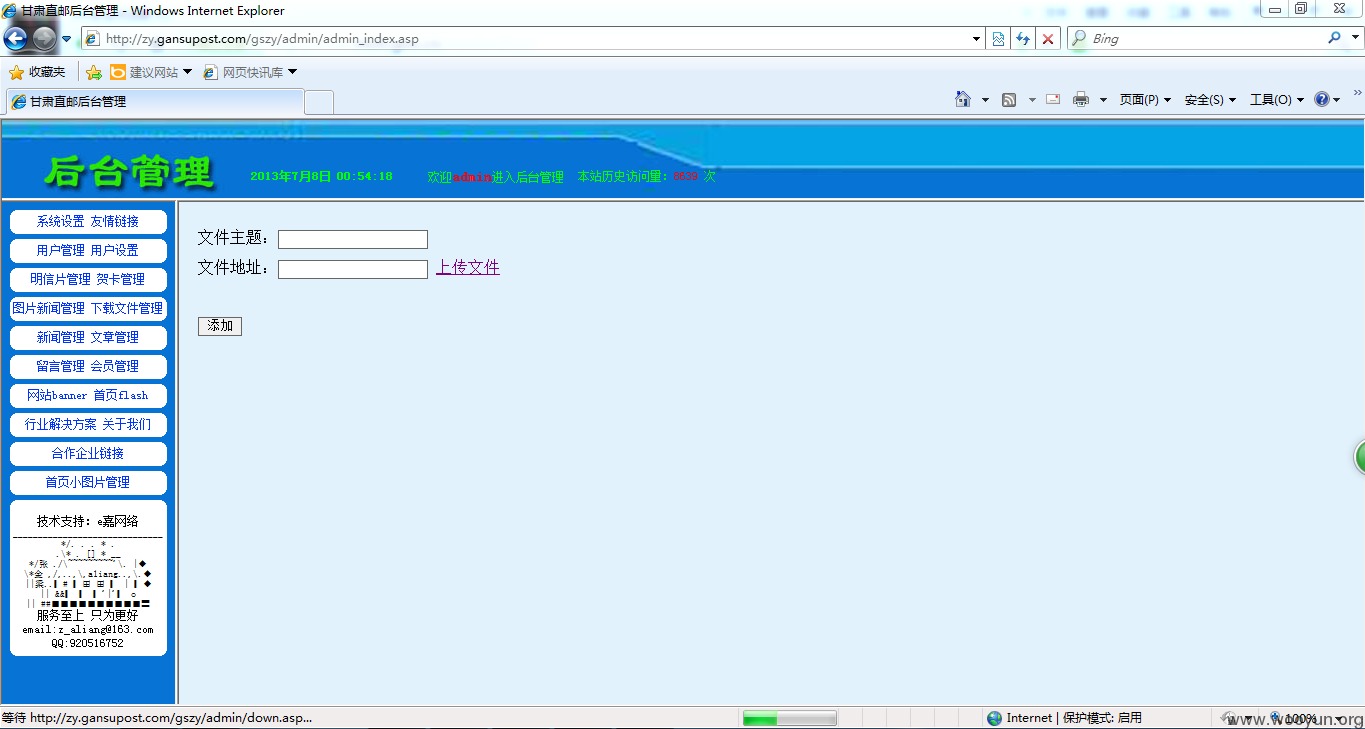Open 首页小图片管理 in the sidebar
The image size is (1365, 729).
click(88, 483)
